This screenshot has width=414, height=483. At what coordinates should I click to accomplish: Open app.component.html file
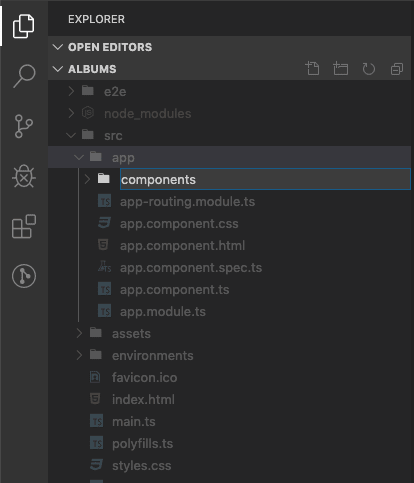point(182,246)
